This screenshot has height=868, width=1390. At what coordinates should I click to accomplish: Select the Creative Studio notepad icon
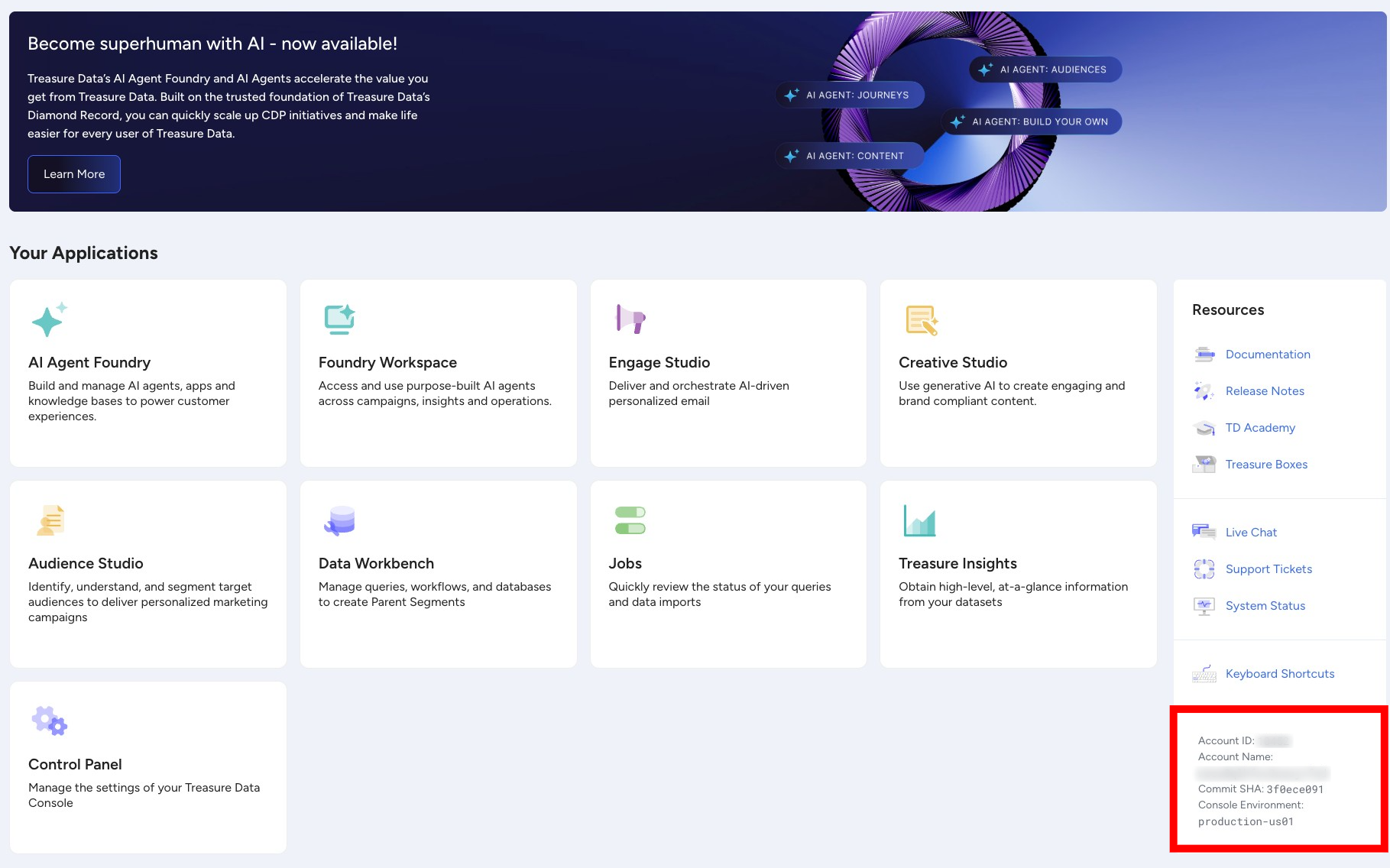pyautogui.click(x=921, y=320)
